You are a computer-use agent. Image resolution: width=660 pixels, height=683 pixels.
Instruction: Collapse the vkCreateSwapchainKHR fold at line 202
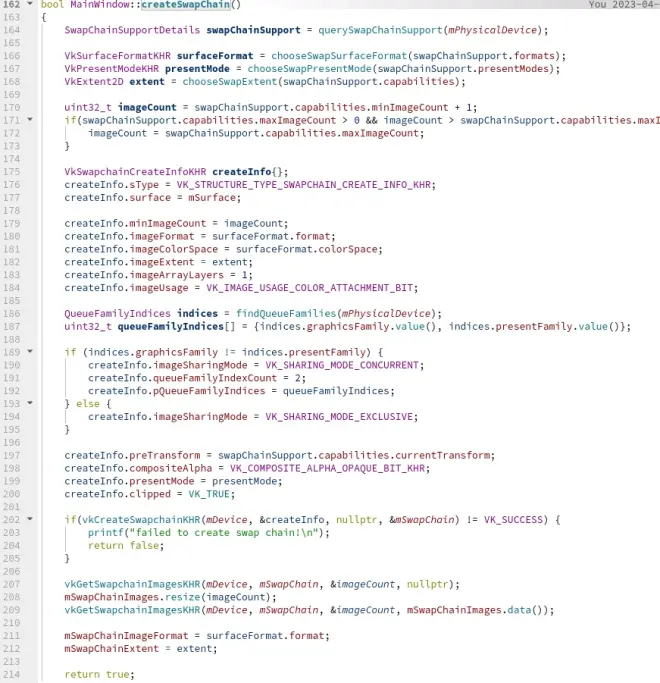(30, 519)
